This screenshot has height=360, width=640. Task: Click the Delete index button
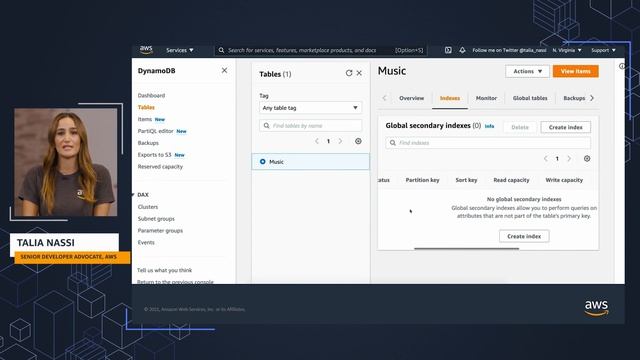(x=520, y=127)
